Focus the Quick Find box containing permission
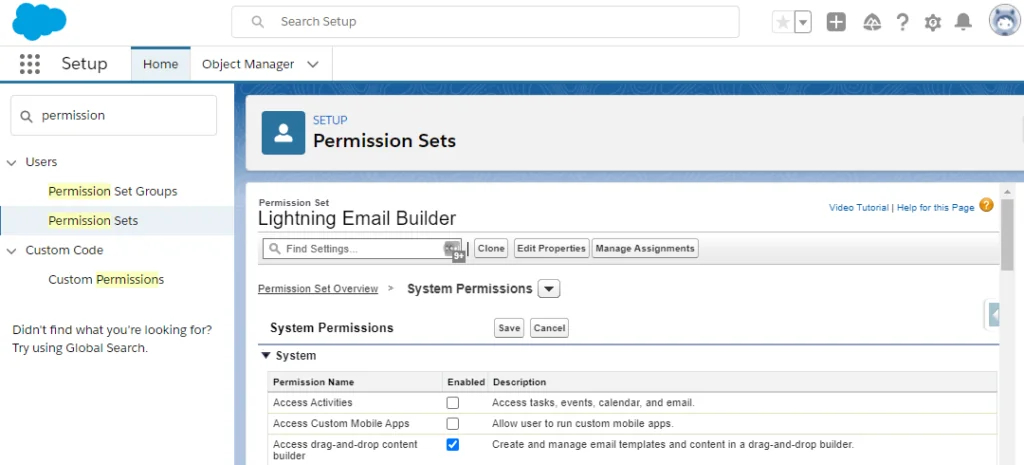 pos(114,116)
